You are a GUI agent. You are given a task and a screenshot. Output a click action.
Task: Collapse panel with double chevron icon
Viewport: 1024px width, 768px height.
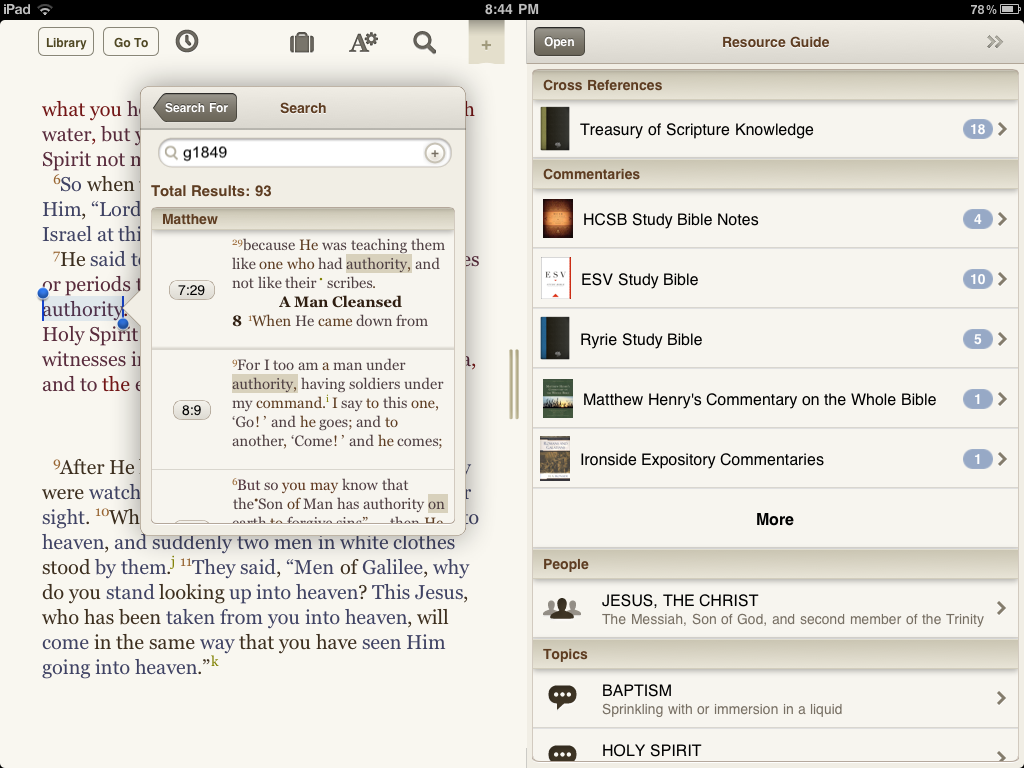tap(995, 42)
